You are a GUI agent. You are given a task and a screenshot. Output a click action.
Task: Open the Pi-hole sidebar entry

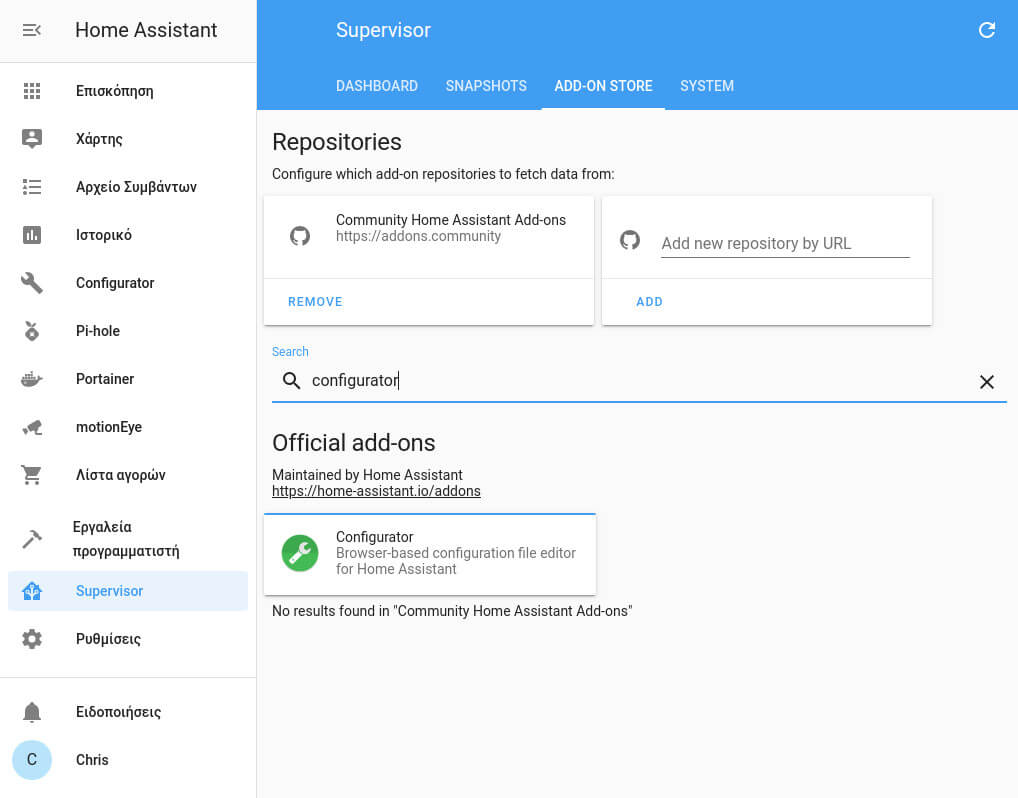[x=128, y=331]
